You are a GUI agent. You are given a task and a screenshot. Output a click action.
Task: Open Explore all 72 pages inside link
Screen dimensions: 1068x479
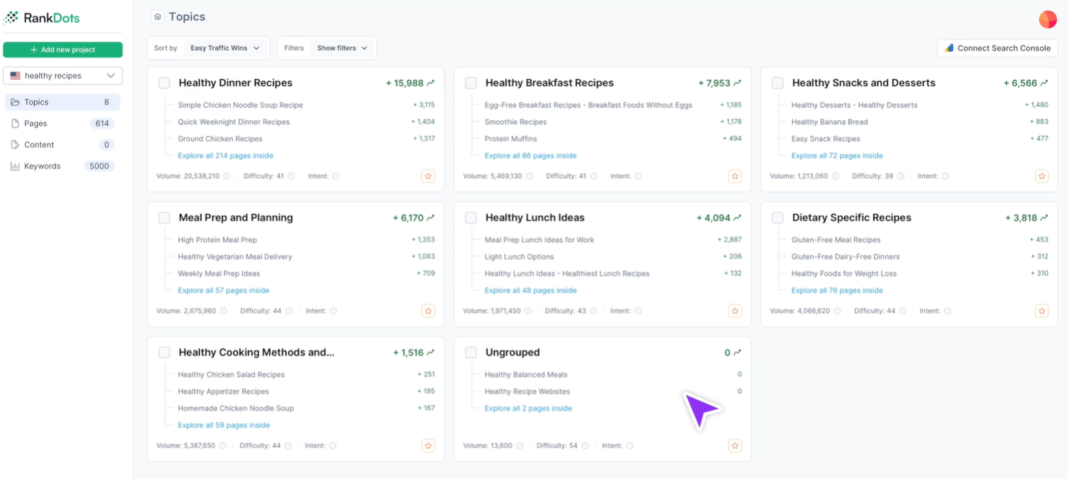point(837,155)
